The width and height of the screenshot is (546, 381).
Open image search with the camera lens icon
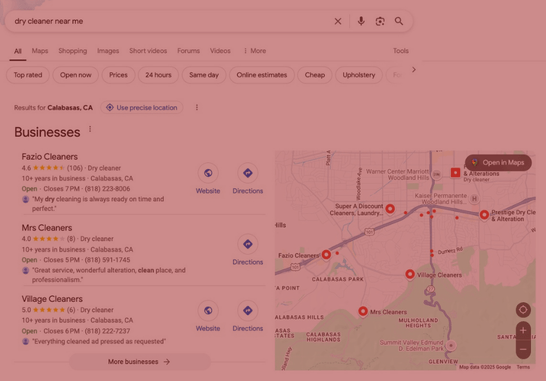point(380,21)
